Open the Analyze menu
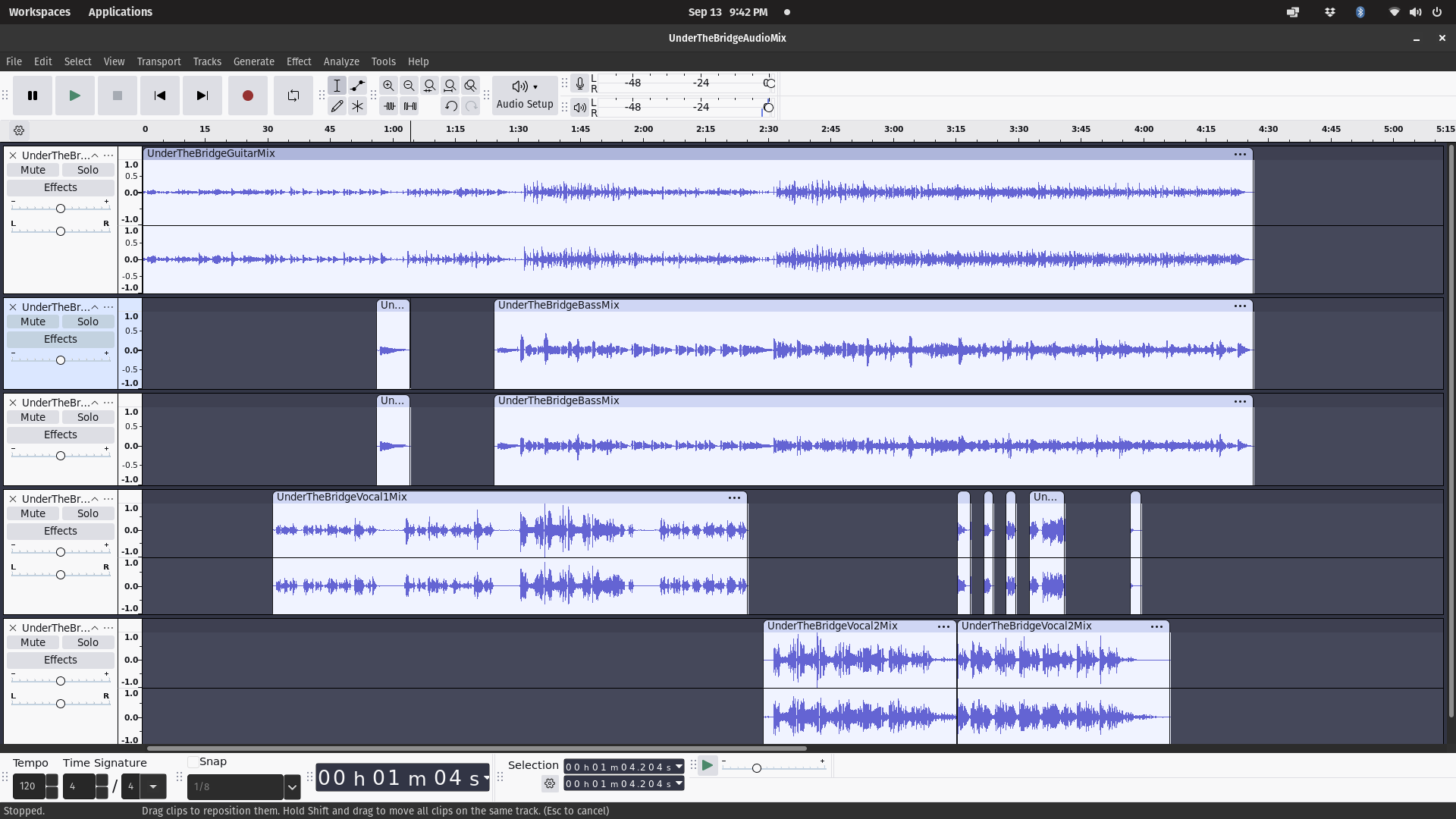The width and height of the screenshot is (1456, 819). (341, 61)
